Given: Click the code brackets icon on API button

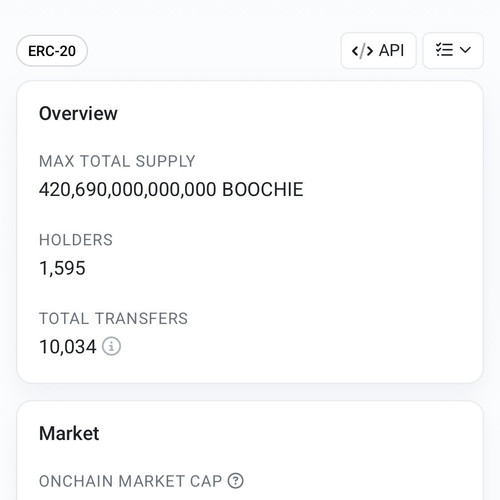Looking at the screenshot, I should 362,51.
